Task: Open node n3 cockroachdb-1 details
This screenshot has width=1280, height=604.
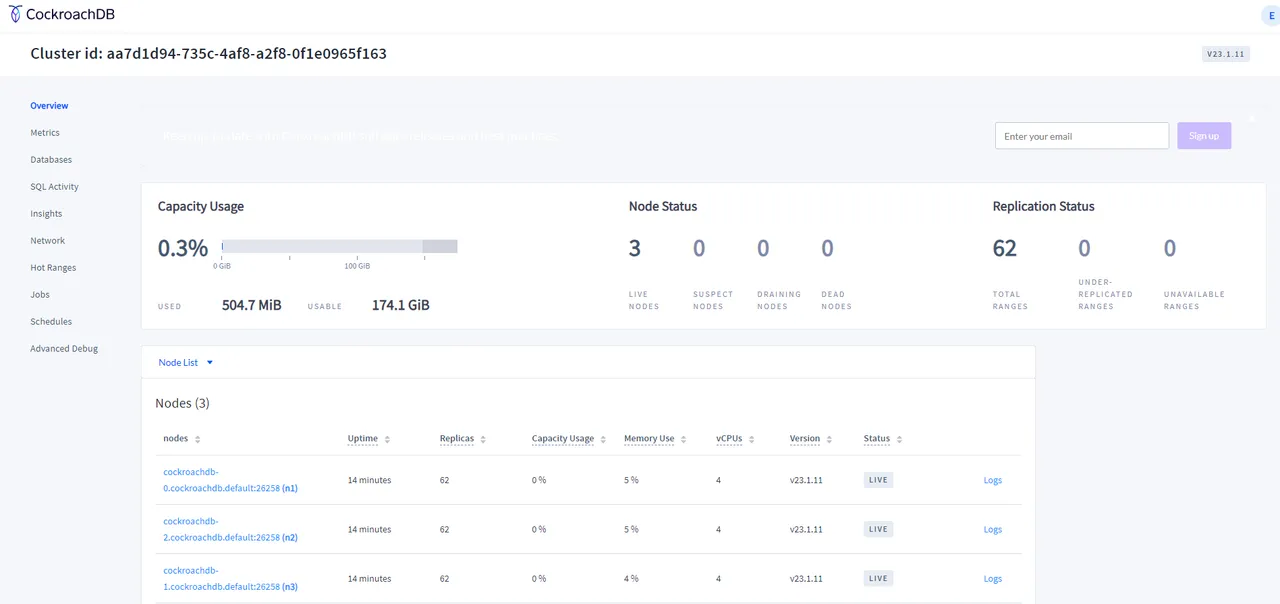Action: point(230,578)
